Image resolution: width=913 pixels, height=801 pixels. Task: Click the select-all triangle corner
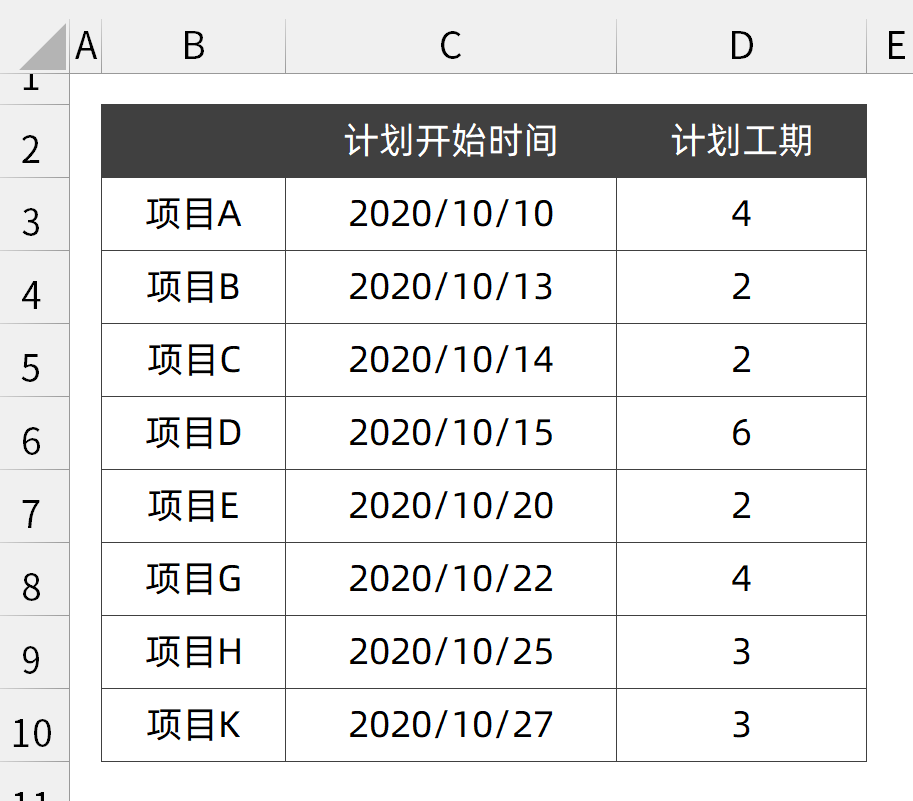click(43, 47)
